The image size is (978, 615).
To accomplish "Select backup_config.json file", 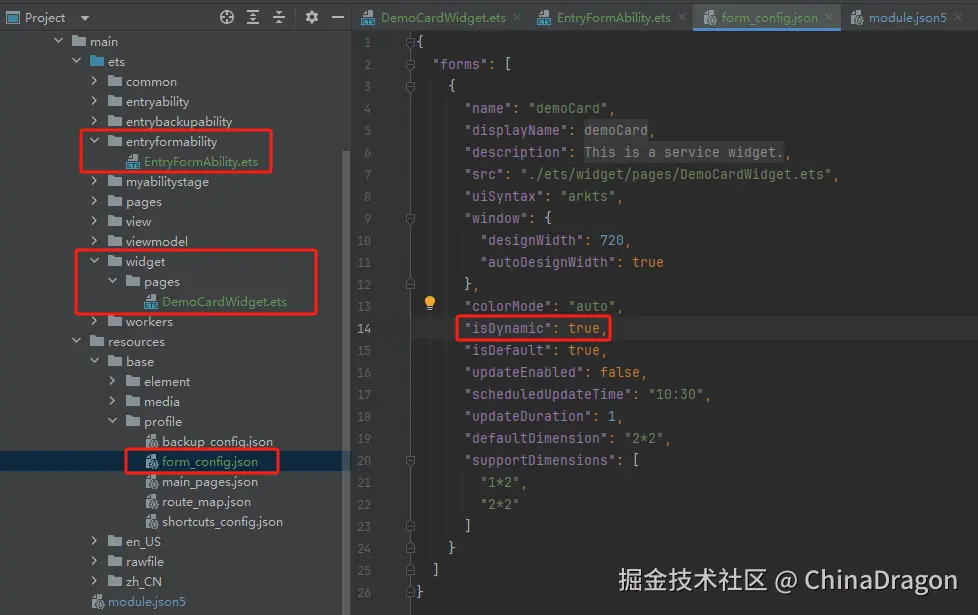I will click(217, 441).
